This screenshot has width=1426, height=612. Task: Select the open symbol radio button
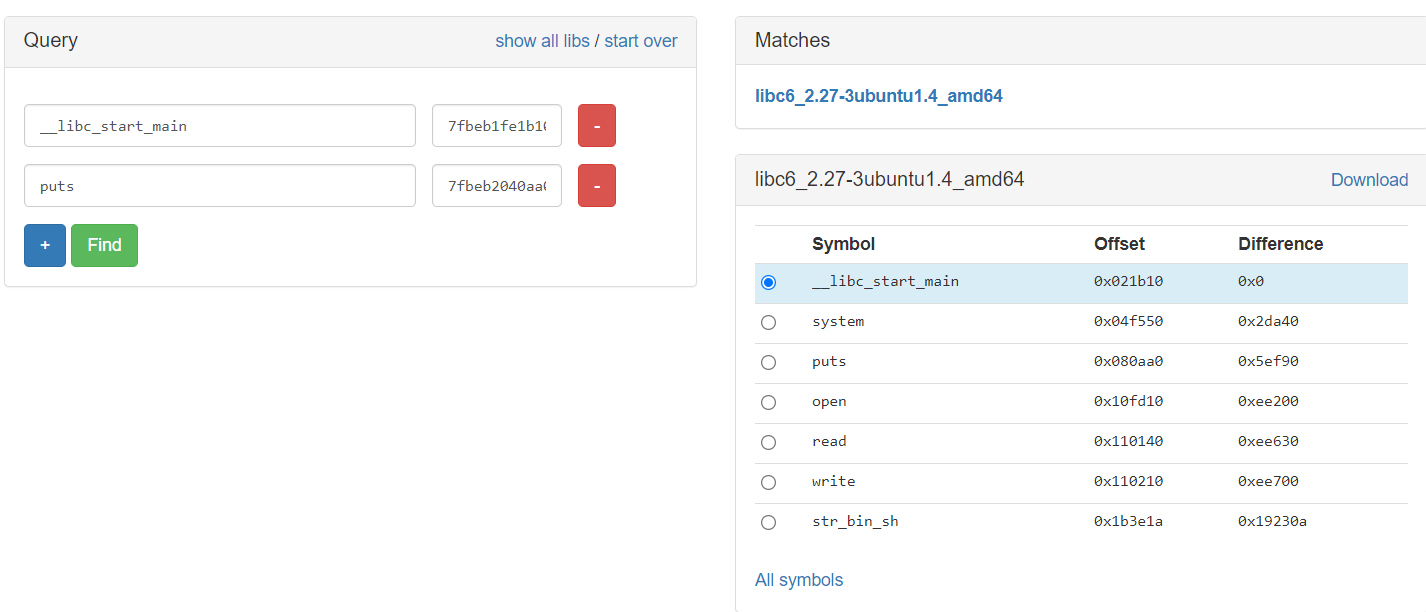[x=768, y=402]
